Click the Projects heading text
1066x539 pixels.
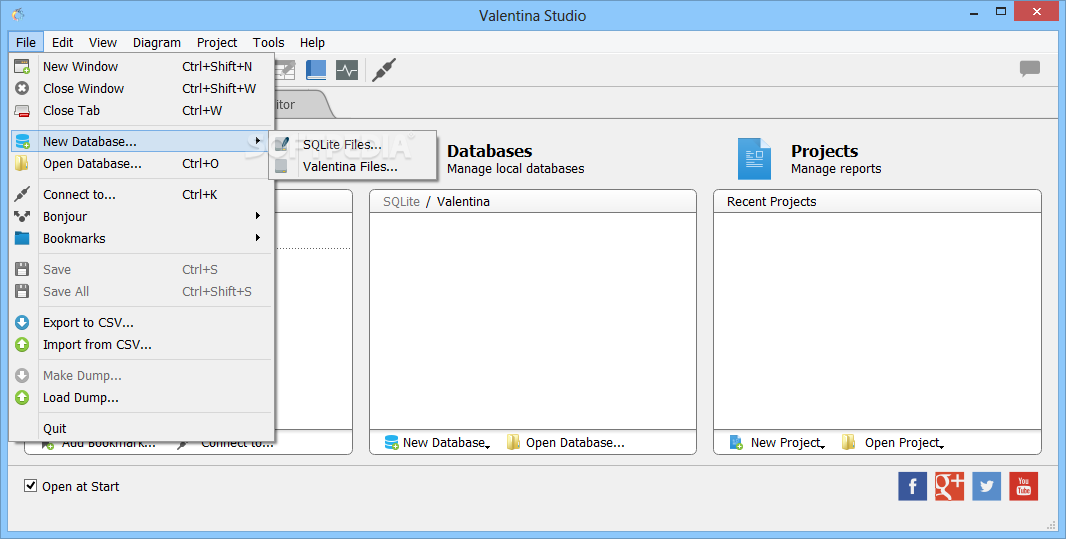(824, 151)
